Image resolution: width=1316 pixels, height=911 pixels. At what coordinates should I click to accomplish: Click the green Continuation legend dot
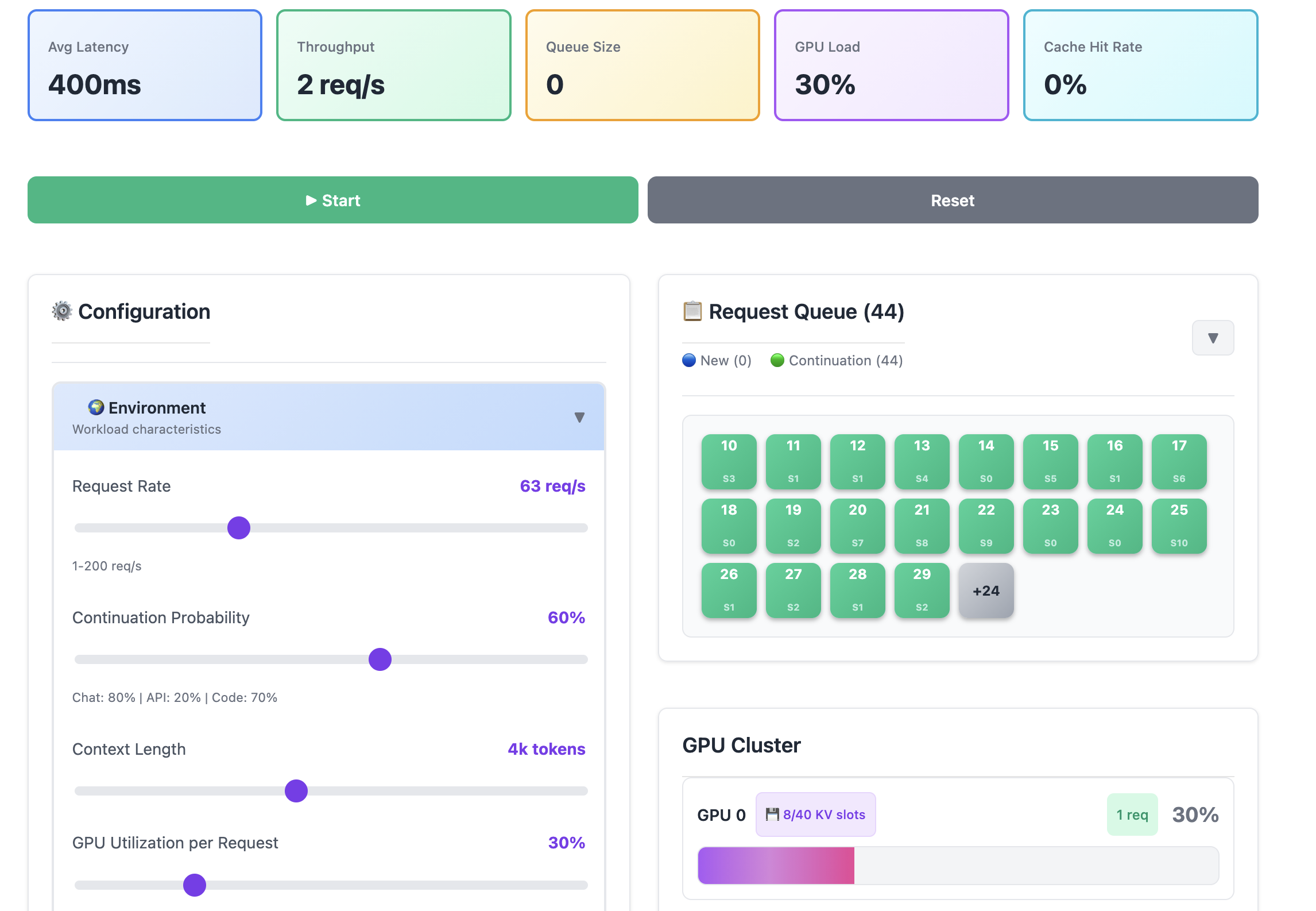(777, 360)
